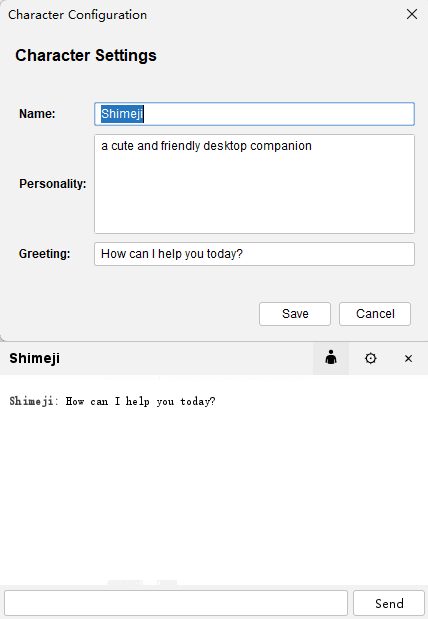Click the Shimeji greeting message in chat
428x619 pixels.
tap(113, 401)
